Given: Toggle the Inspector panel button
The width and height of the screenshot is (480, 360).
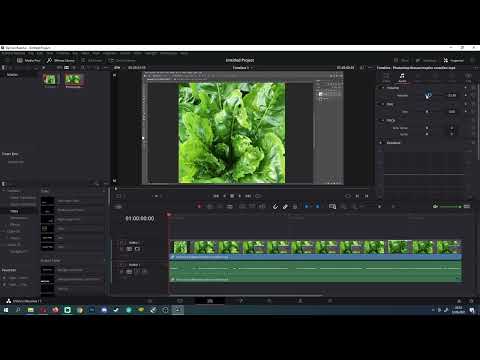Looking at the screenshot, I should [454, 60].
